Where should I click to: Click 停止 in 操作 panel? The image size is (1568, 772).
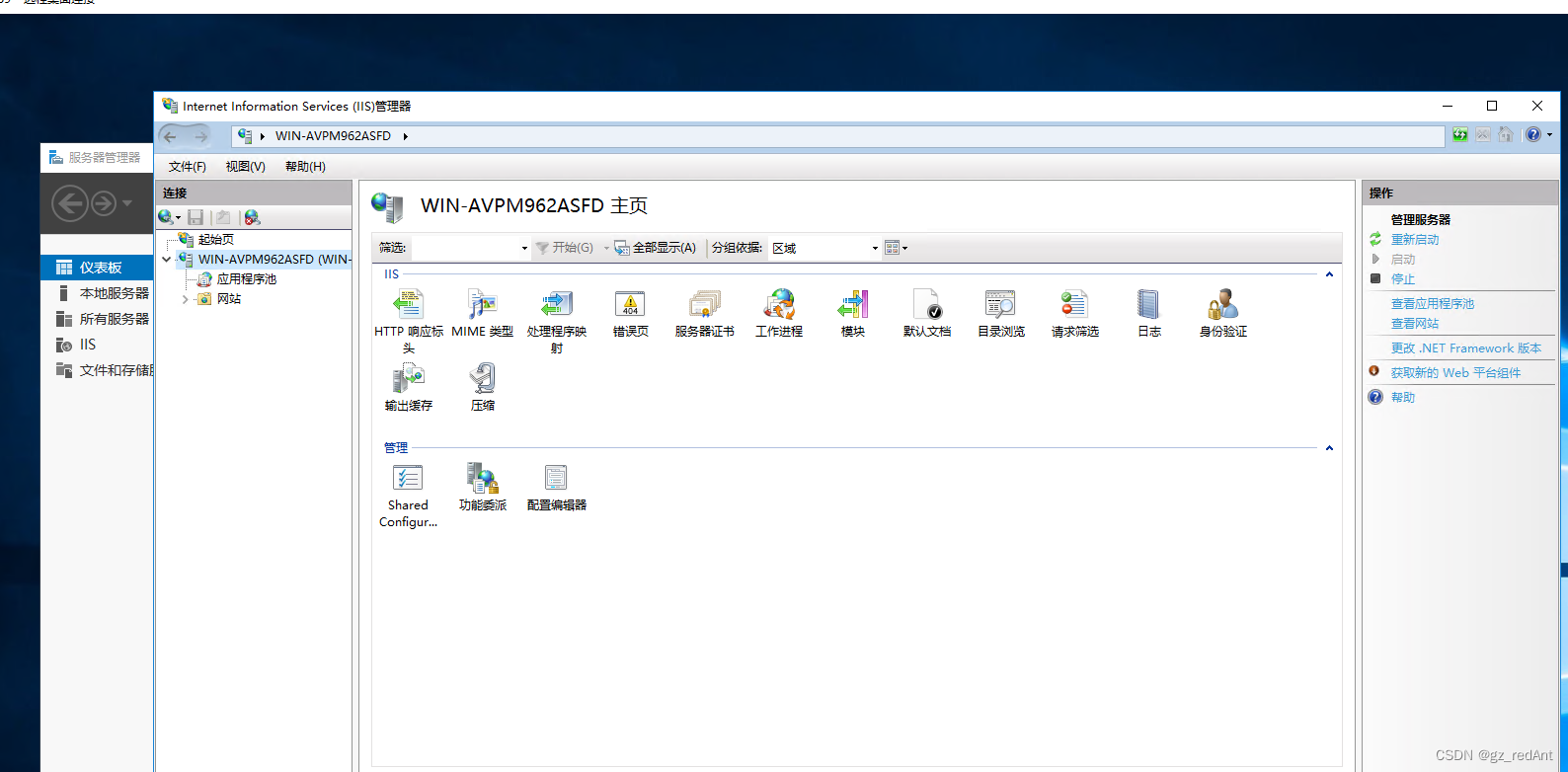tap(1403, 279)
